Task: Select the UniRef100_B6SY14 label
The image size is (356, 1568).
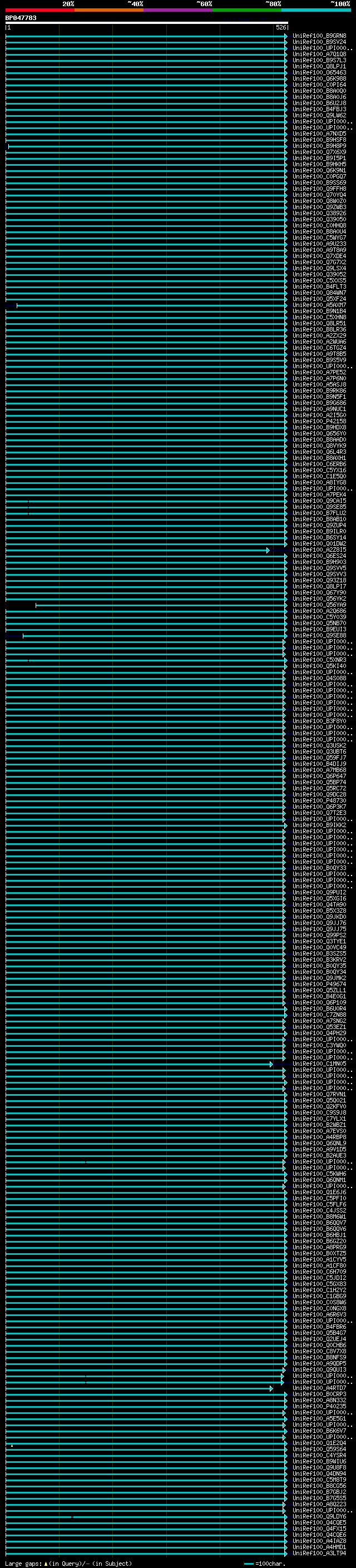Action: [319, 537]
